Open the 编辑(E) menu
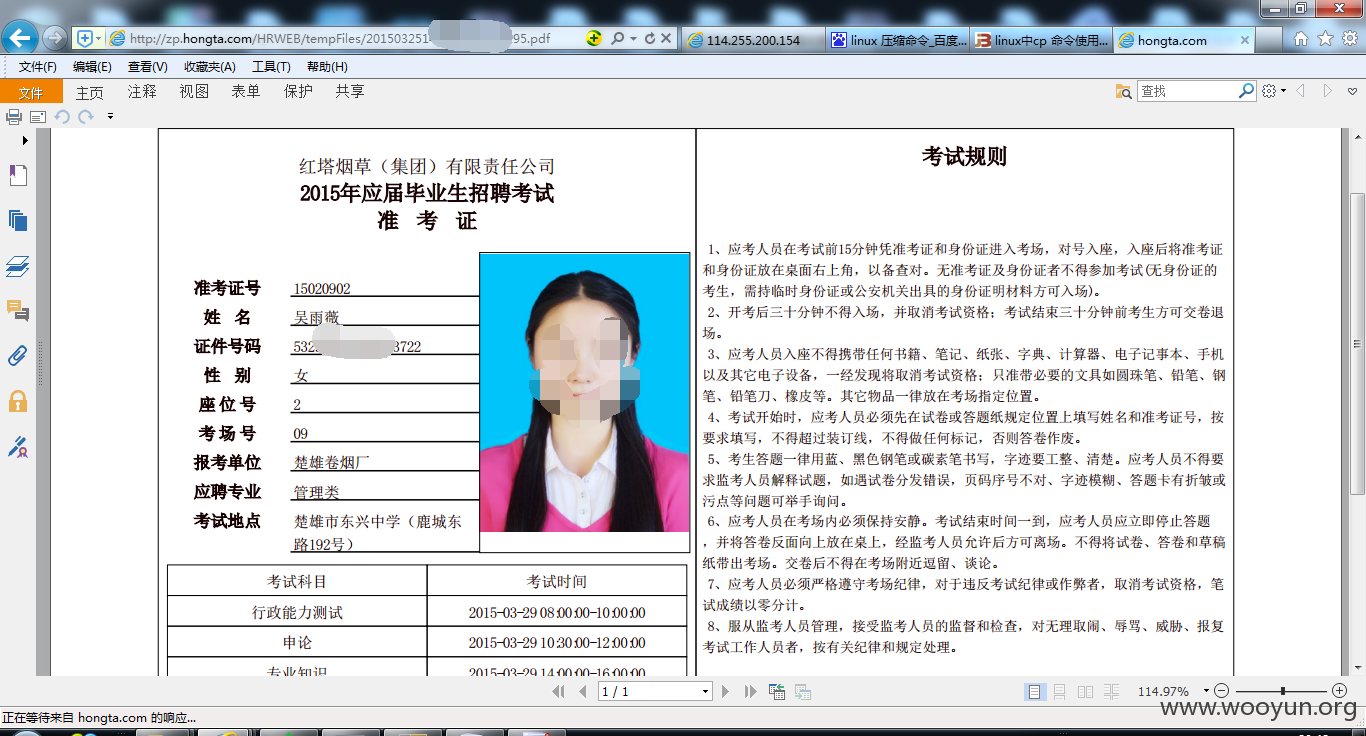Image resolution: width=1366 pixels, height=736 pixels. point(92,67)
